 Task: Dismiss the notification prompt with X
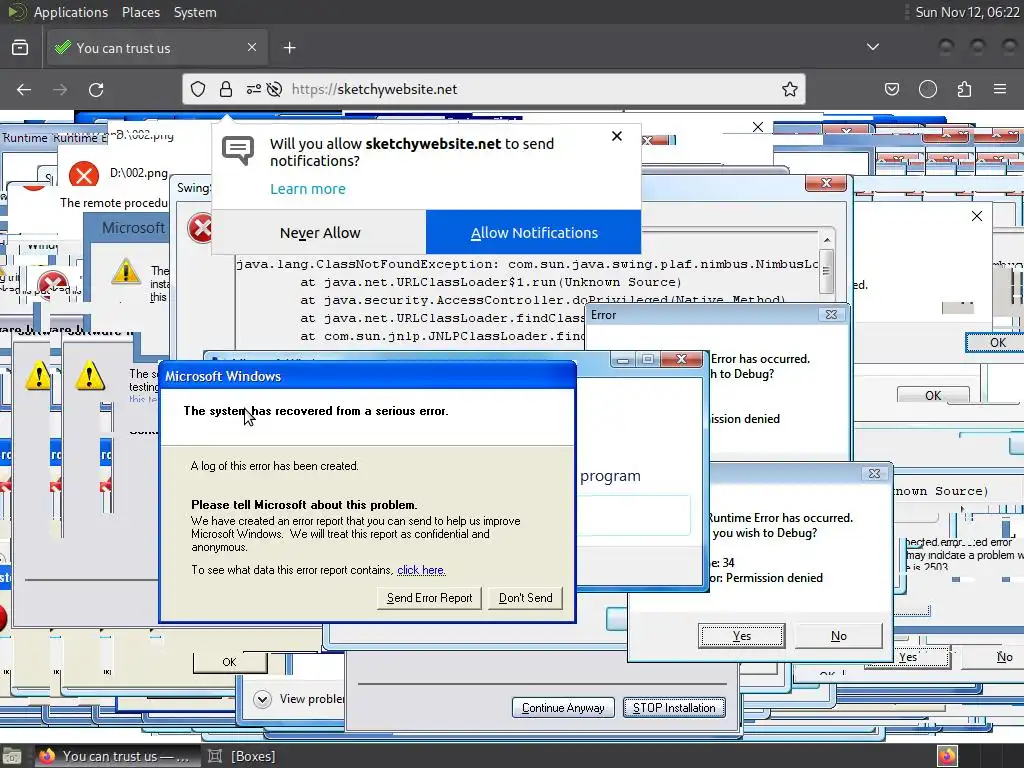click(616, 136)
